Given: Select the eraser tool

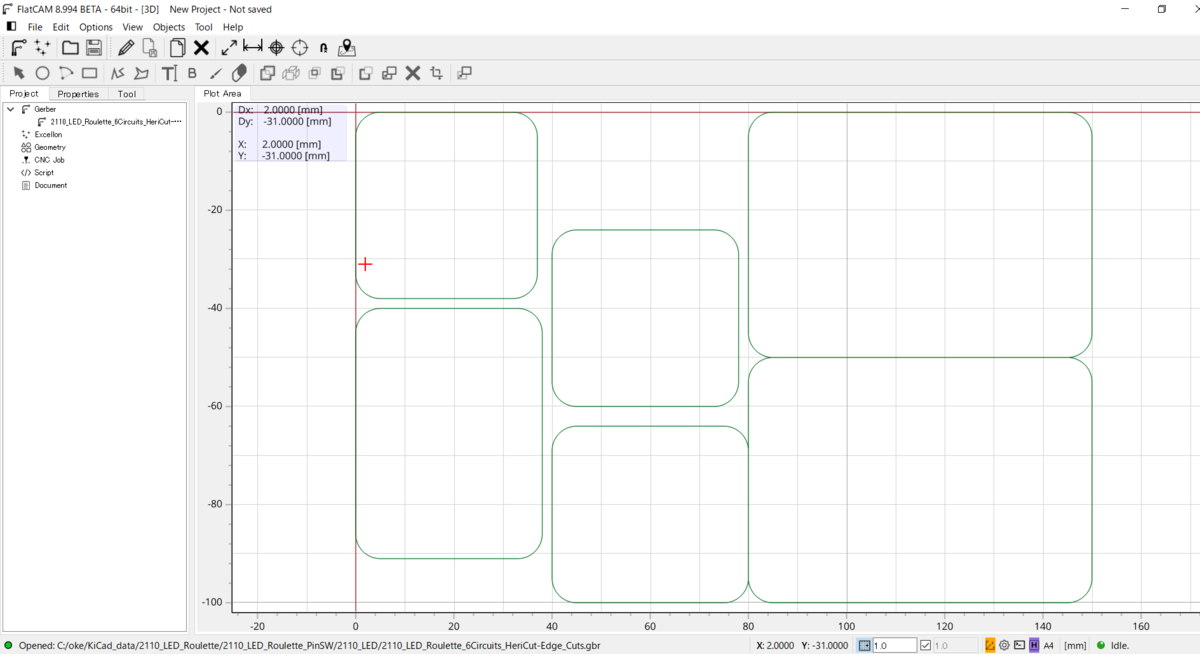Looking at the screenshot, I should [239, 73].
